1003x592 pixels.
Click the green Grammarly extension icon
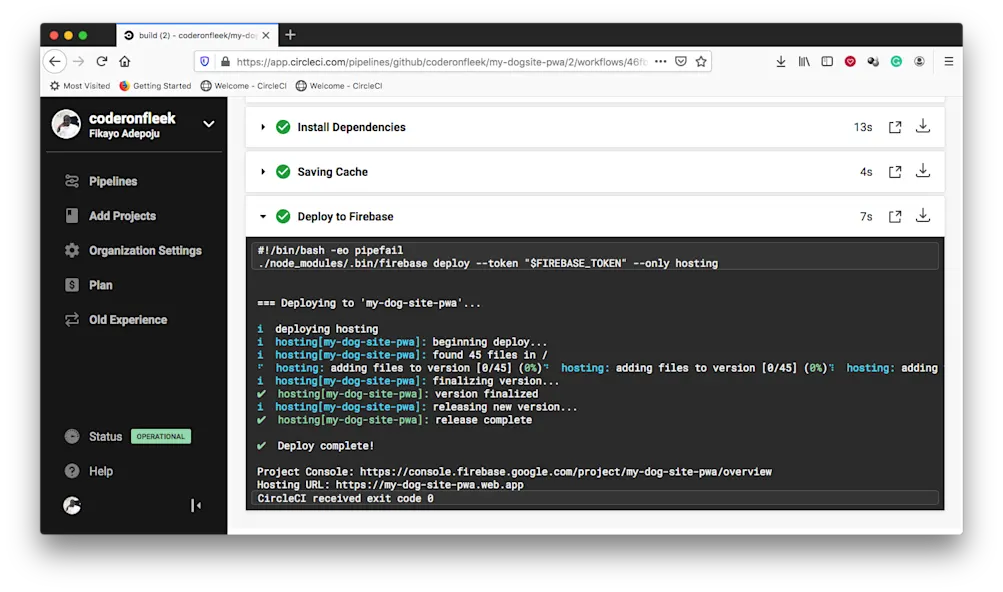[896, 61]
